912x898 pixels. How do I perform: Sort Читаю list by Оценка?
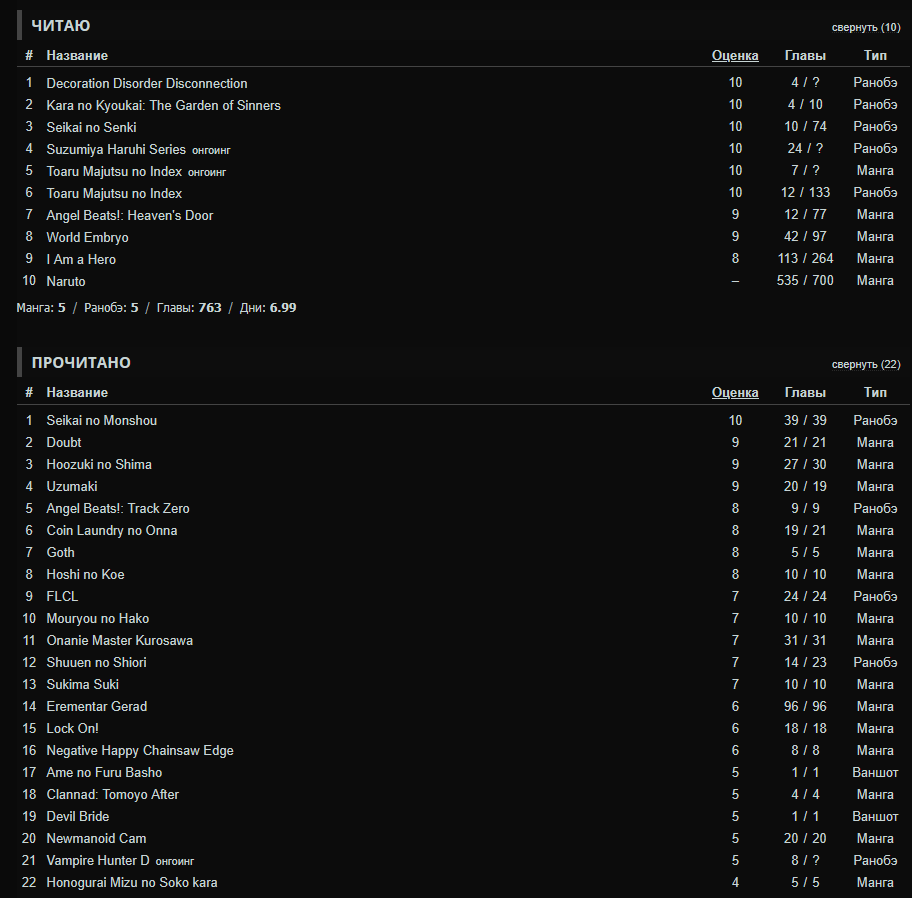pyautogui.click(x=735, y=56)
